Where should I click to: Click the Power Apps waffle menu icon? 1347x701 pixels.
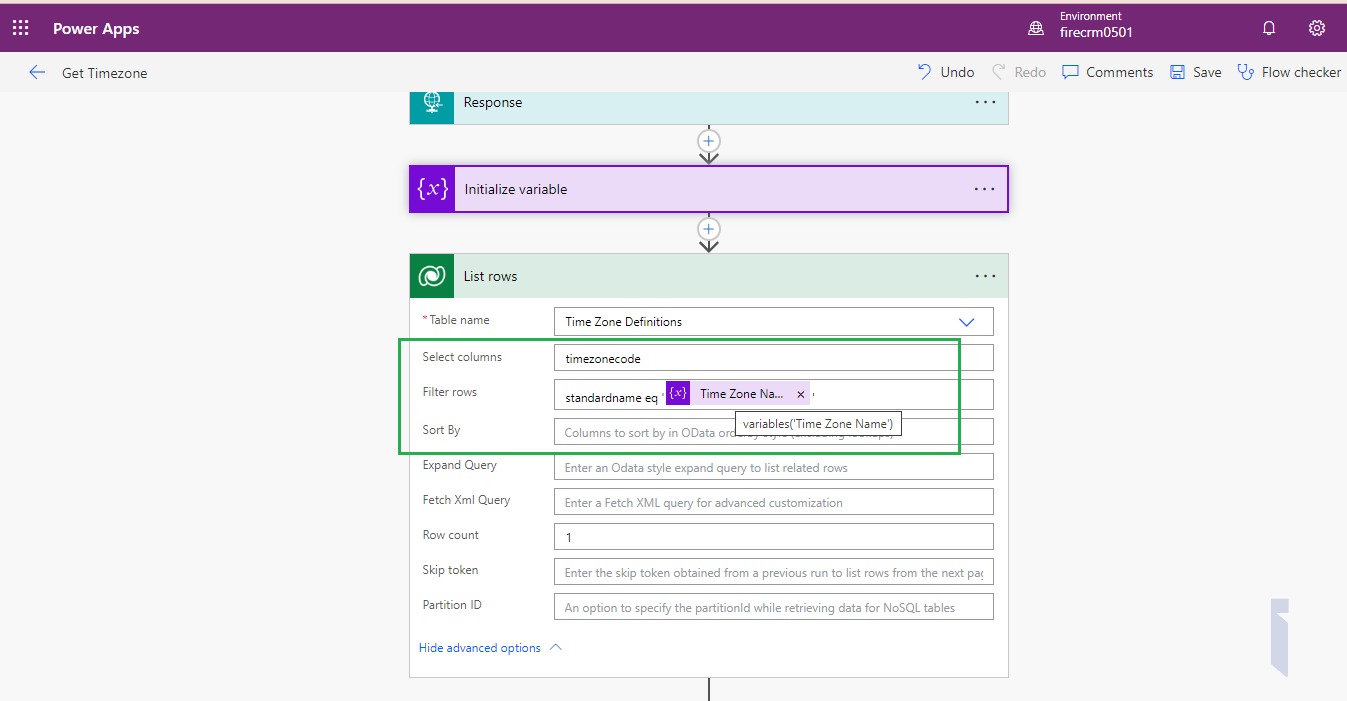pos(20,27)
